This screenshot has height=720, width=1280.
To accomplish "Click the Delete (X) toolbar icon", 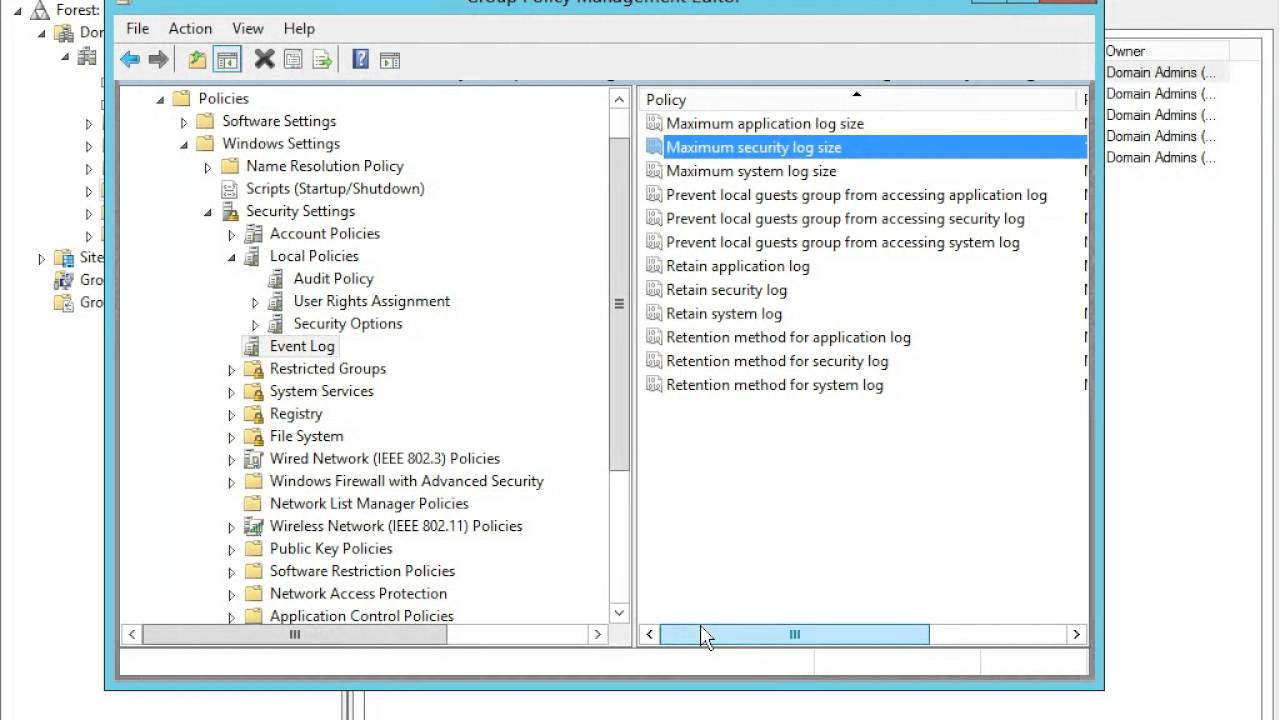I will 264,60.
